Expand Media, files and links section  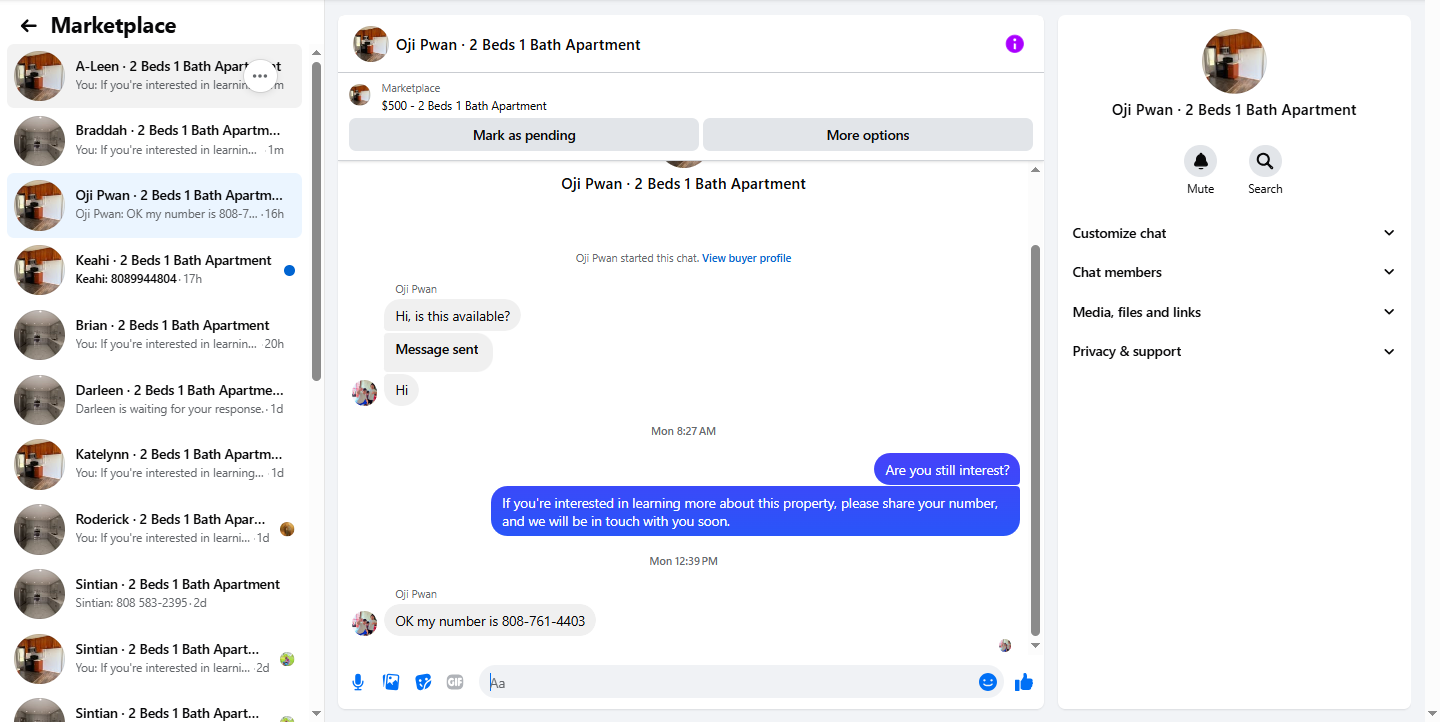tap(1234, 312)
